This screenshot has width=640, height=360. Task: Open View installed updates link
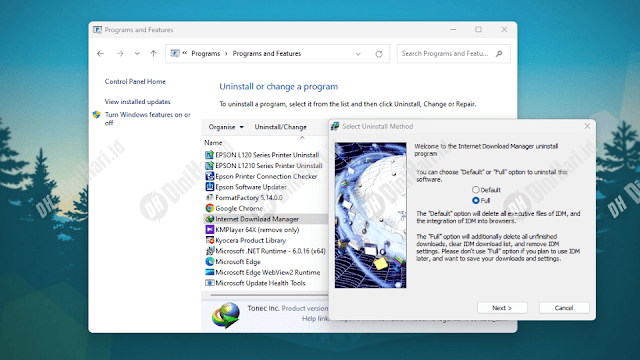pyautogui.click(x=138, y=102)
